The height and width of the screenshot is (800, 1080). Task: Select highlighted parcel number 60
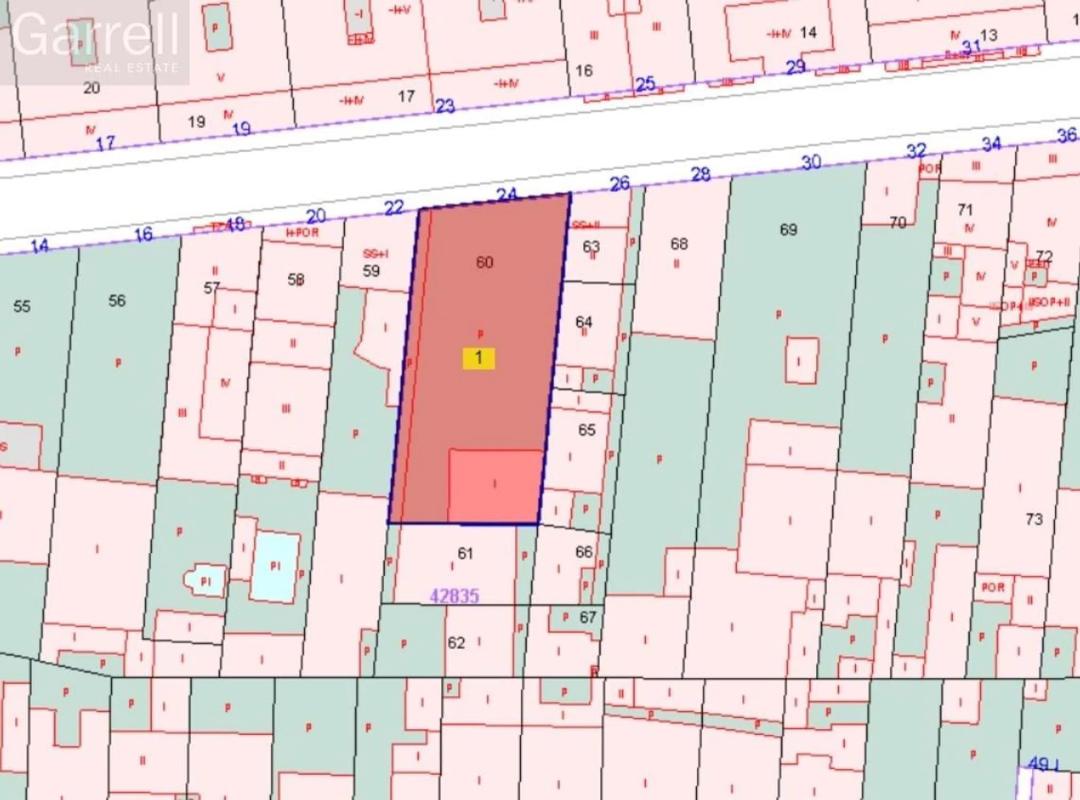(485, 262)
